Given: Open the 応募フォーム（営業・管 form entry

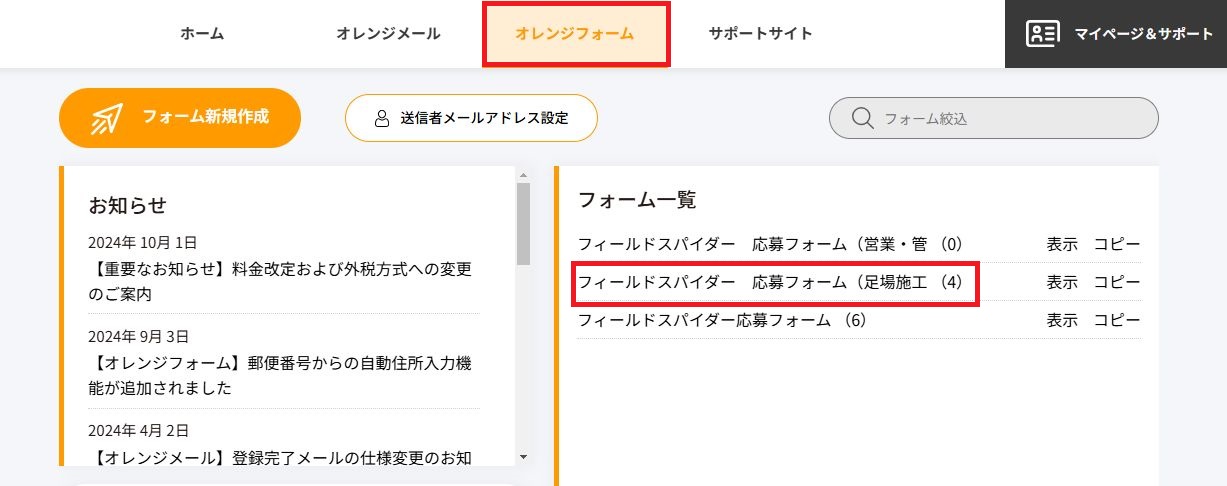Looking at the screenshot, I should (x=769, y=244).
